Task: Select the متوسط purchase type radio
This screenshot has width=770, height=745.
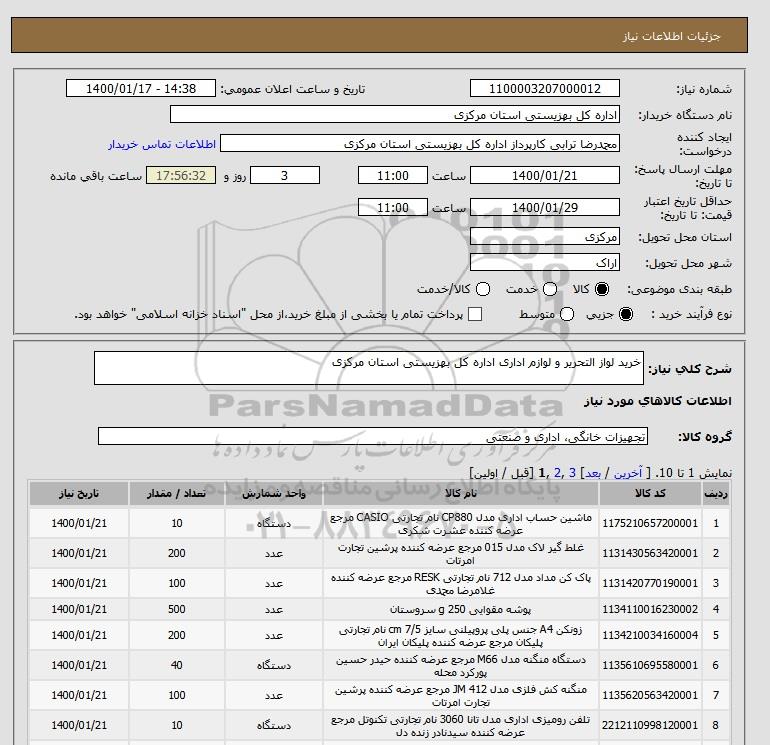Action: click(x=567, y=314)
